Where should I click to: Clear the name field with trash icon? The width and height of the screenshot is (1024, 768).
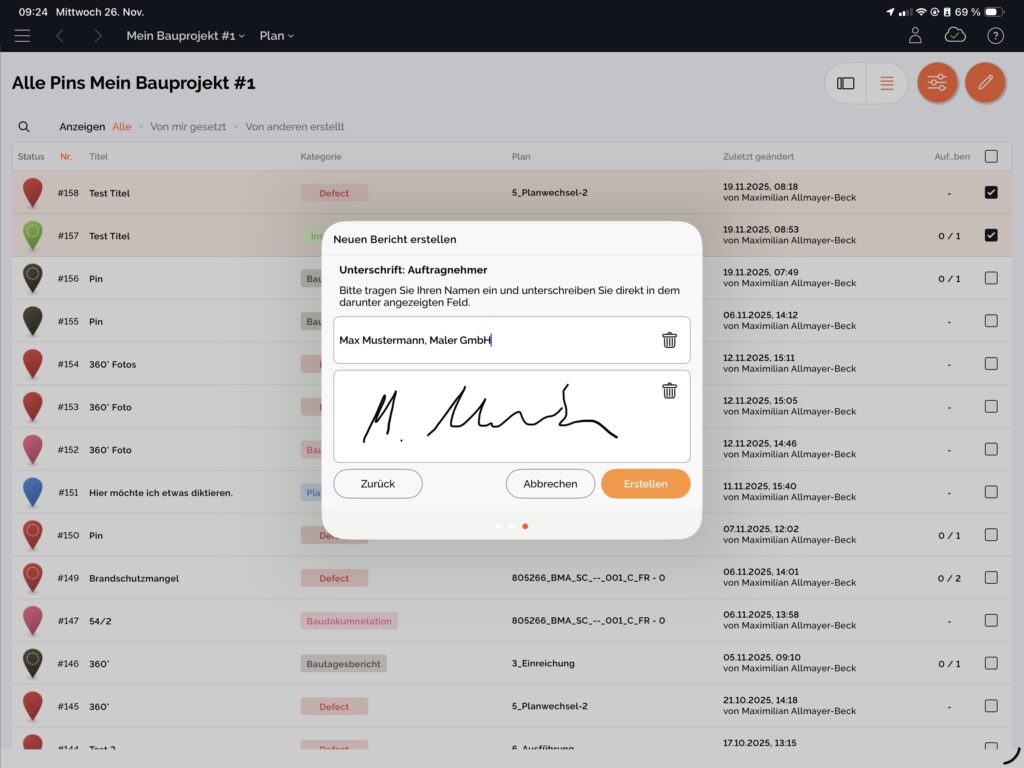coord(669,340)
